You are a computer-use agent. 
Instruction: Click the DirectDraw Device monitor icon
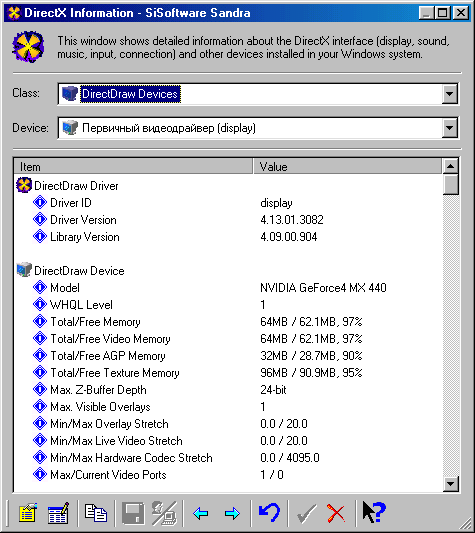[x=24, y=270]
